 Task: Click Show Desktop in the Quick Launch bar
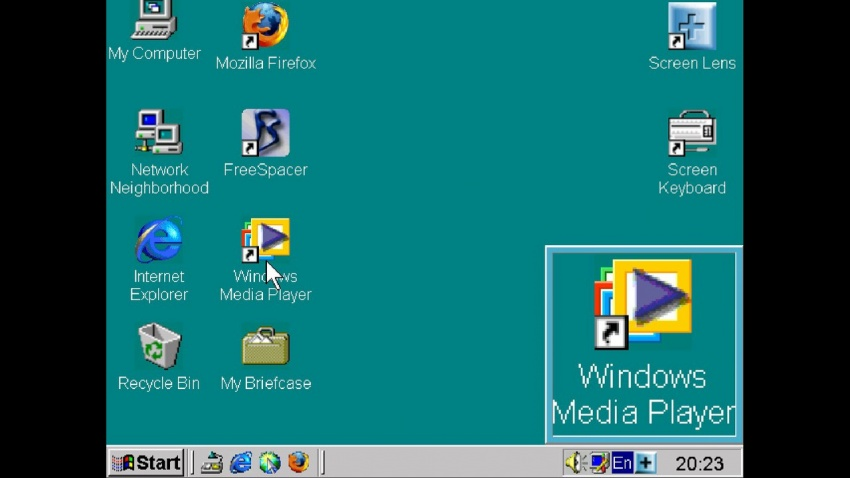coord(212,462)
